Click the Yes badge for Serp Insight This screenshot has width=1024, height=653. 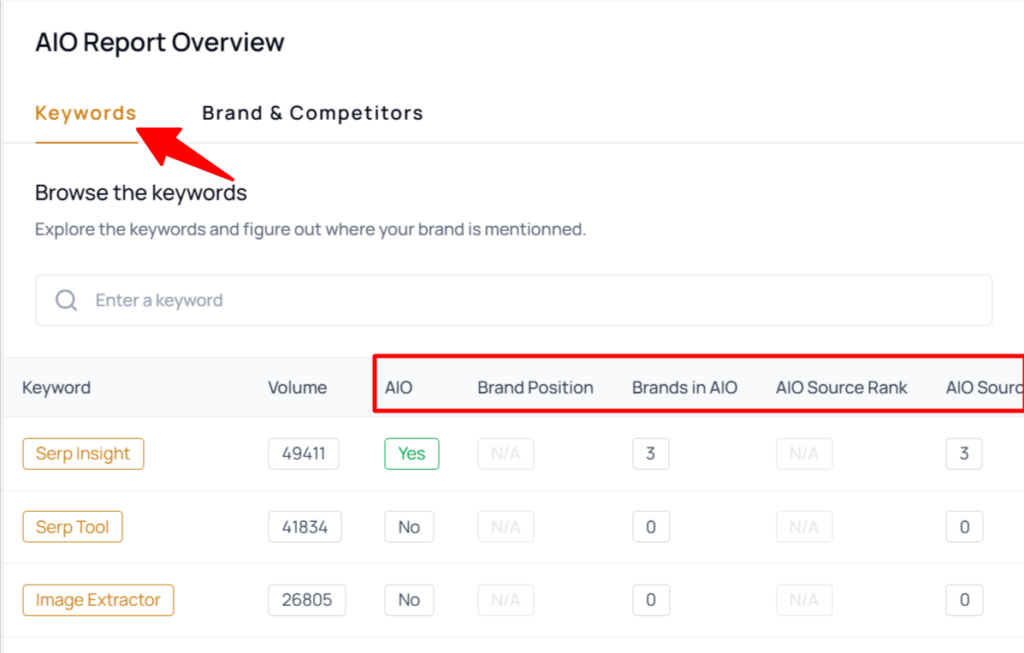[411, 454]
